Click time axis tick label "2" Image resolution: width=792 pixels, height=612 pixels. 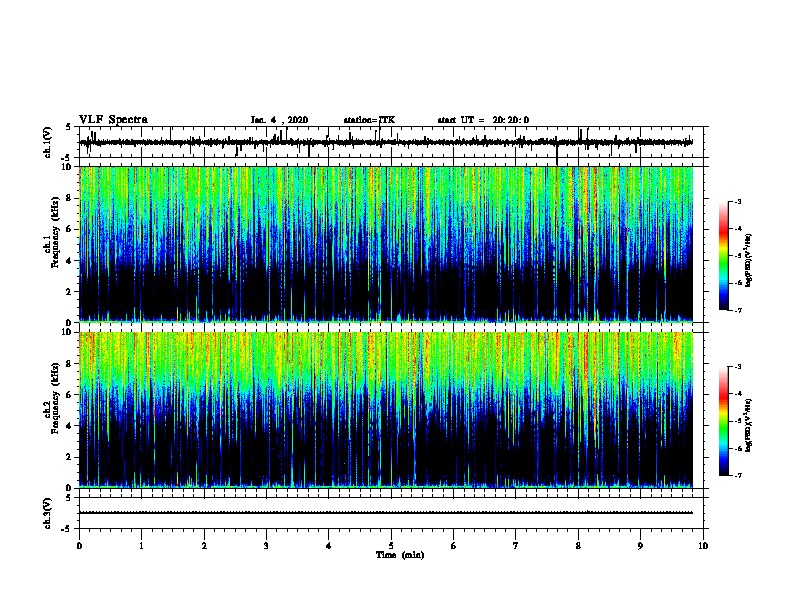(x=204, y=546)
